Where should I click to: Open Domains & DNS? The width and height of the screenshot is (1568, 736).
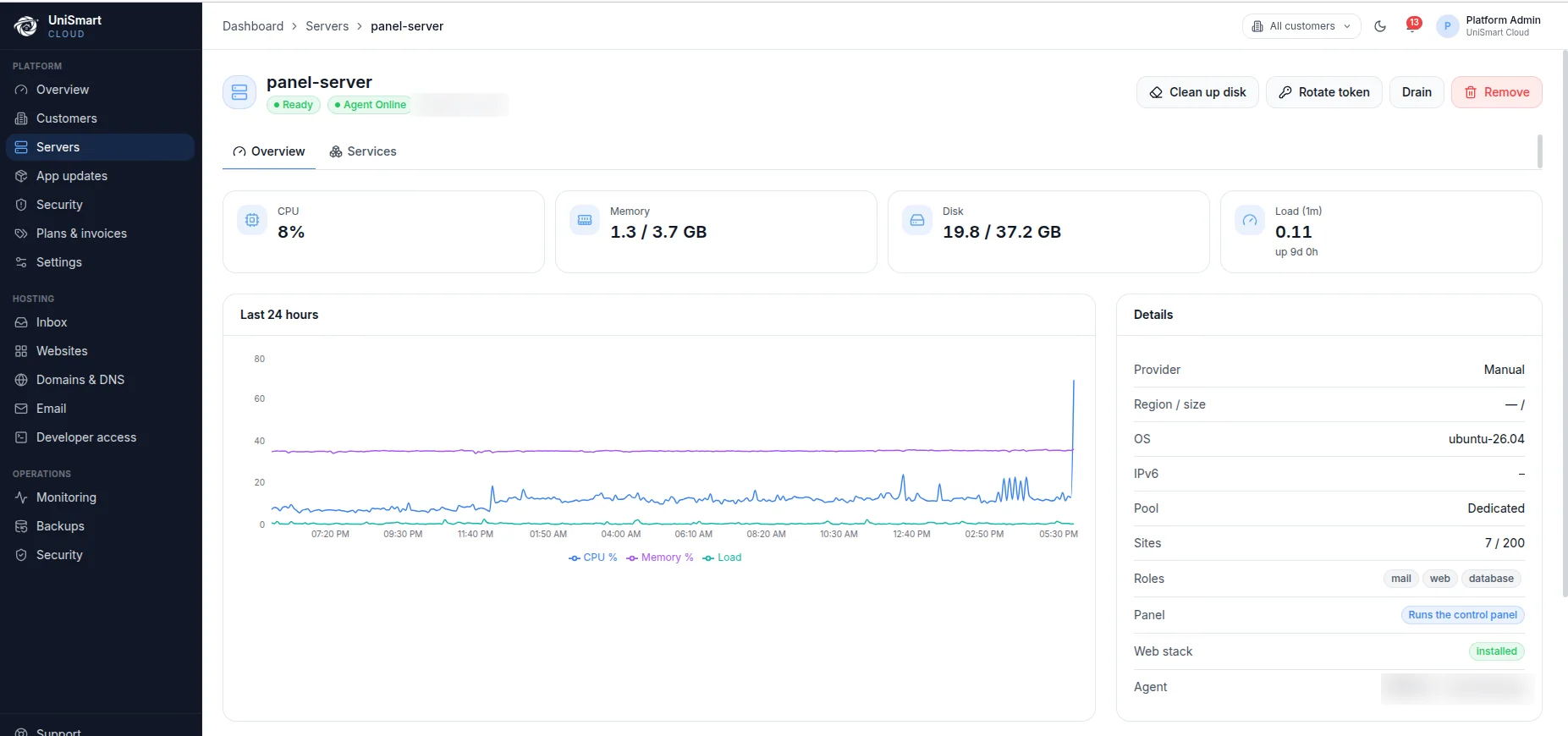100,380
